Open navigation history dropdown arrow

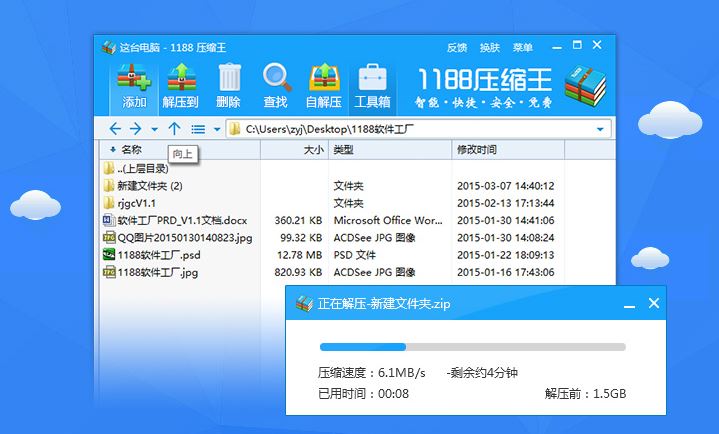(155, 129)
